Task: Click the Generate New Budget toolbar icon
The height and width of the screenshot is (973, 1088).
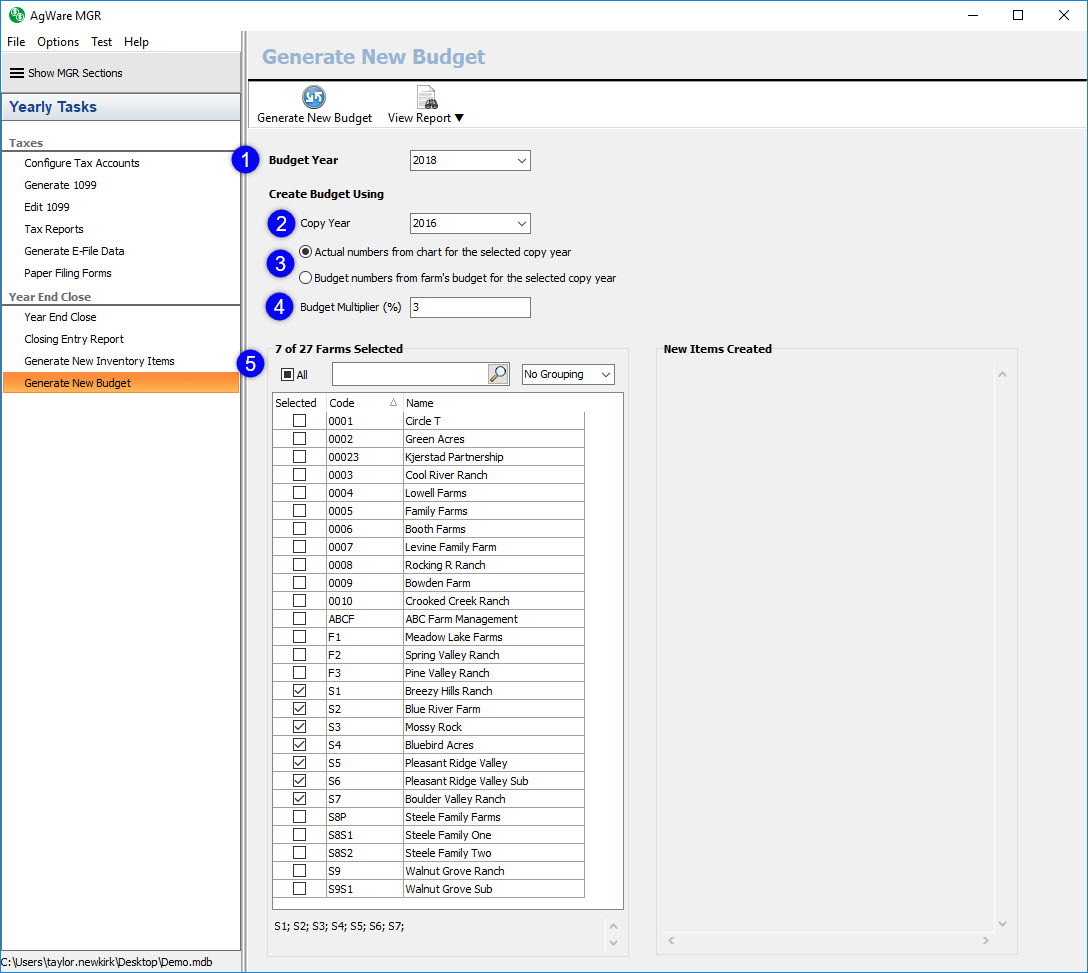Action: point(314,97)
